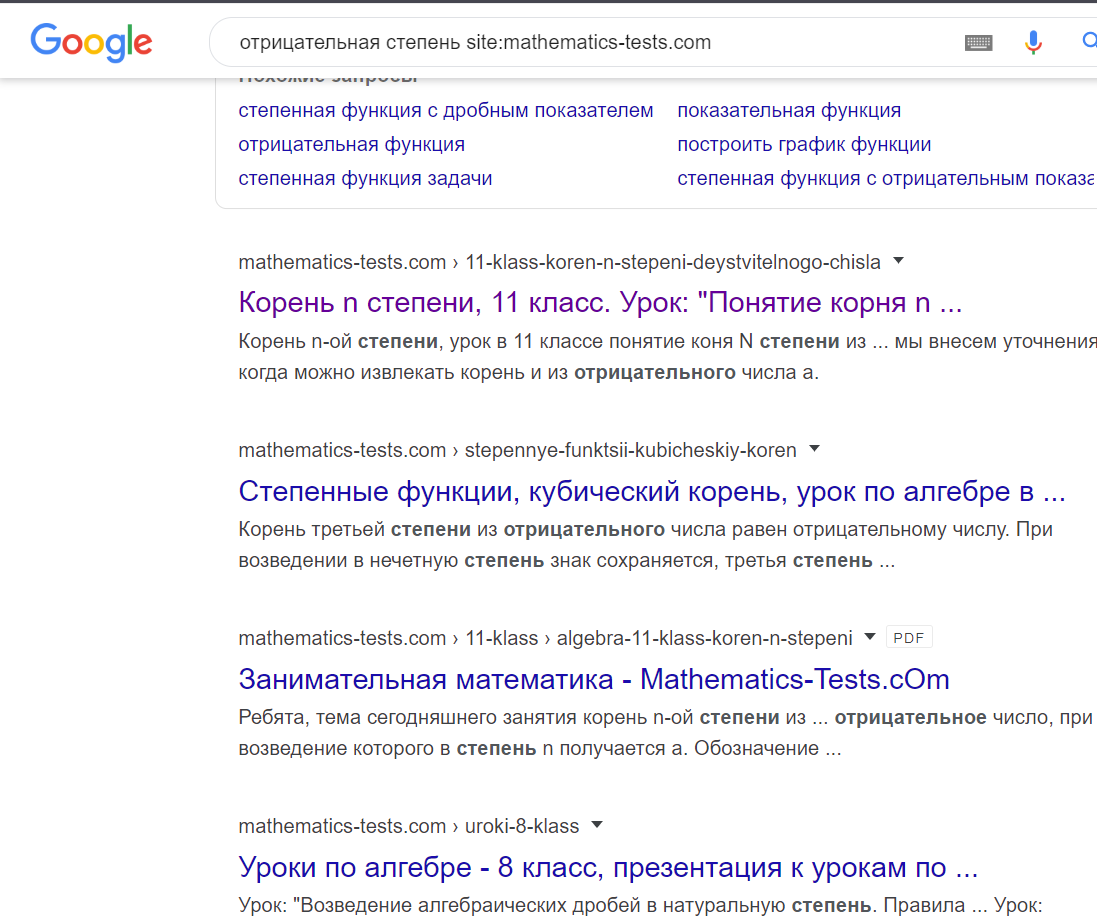Open related query 'степенная функция с дробным показателем'

tap(446, 111)
